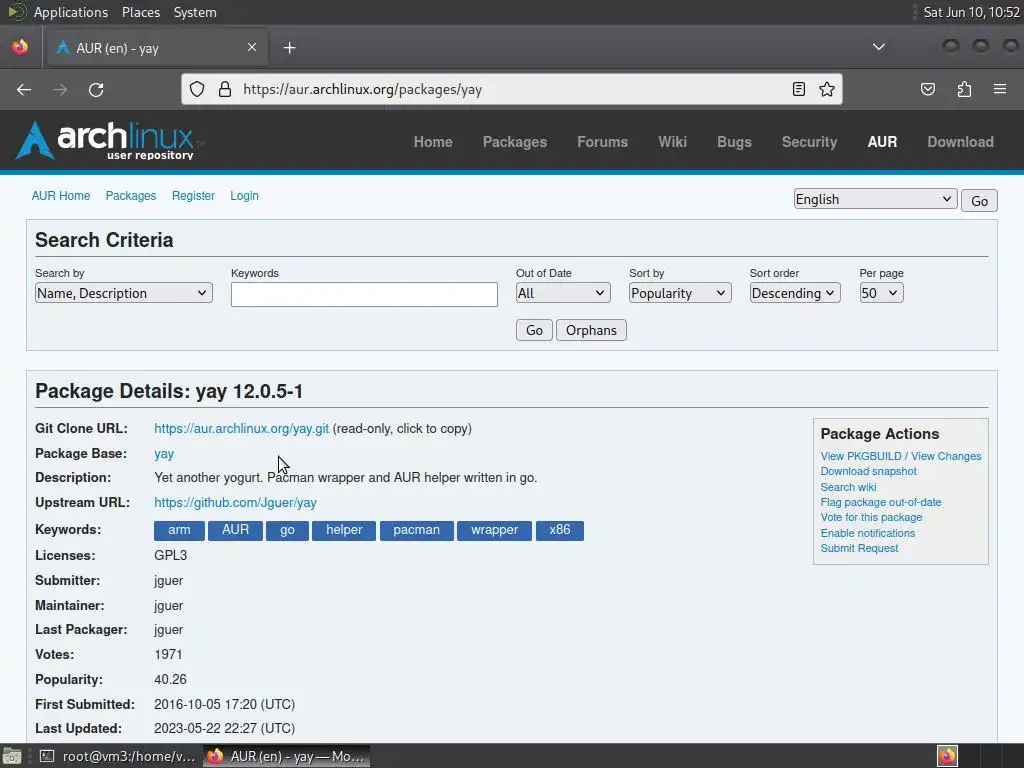1024x768 pixels.
Task: Open the English language dropdown
Action: [x=875, y=199]
